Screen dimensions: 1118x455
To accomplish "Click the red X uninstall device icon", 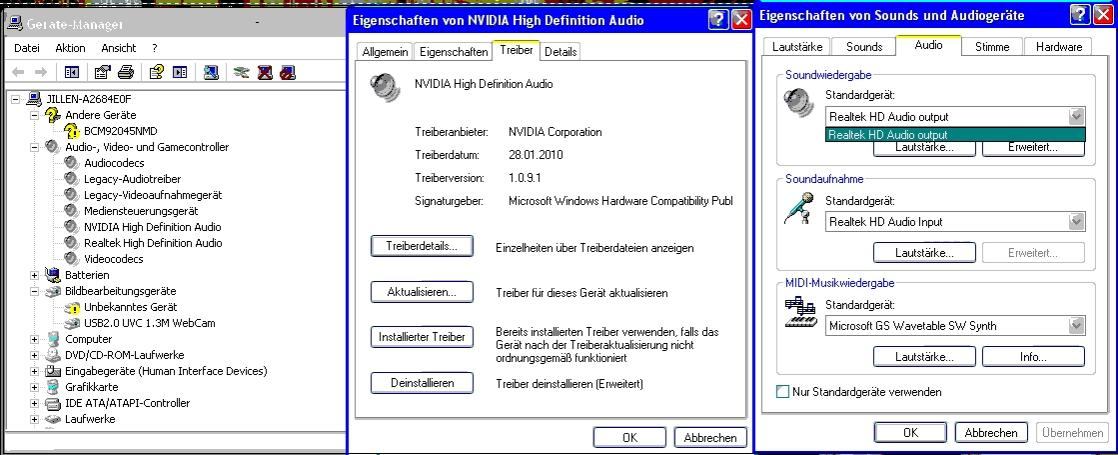I will pos(265,72).
